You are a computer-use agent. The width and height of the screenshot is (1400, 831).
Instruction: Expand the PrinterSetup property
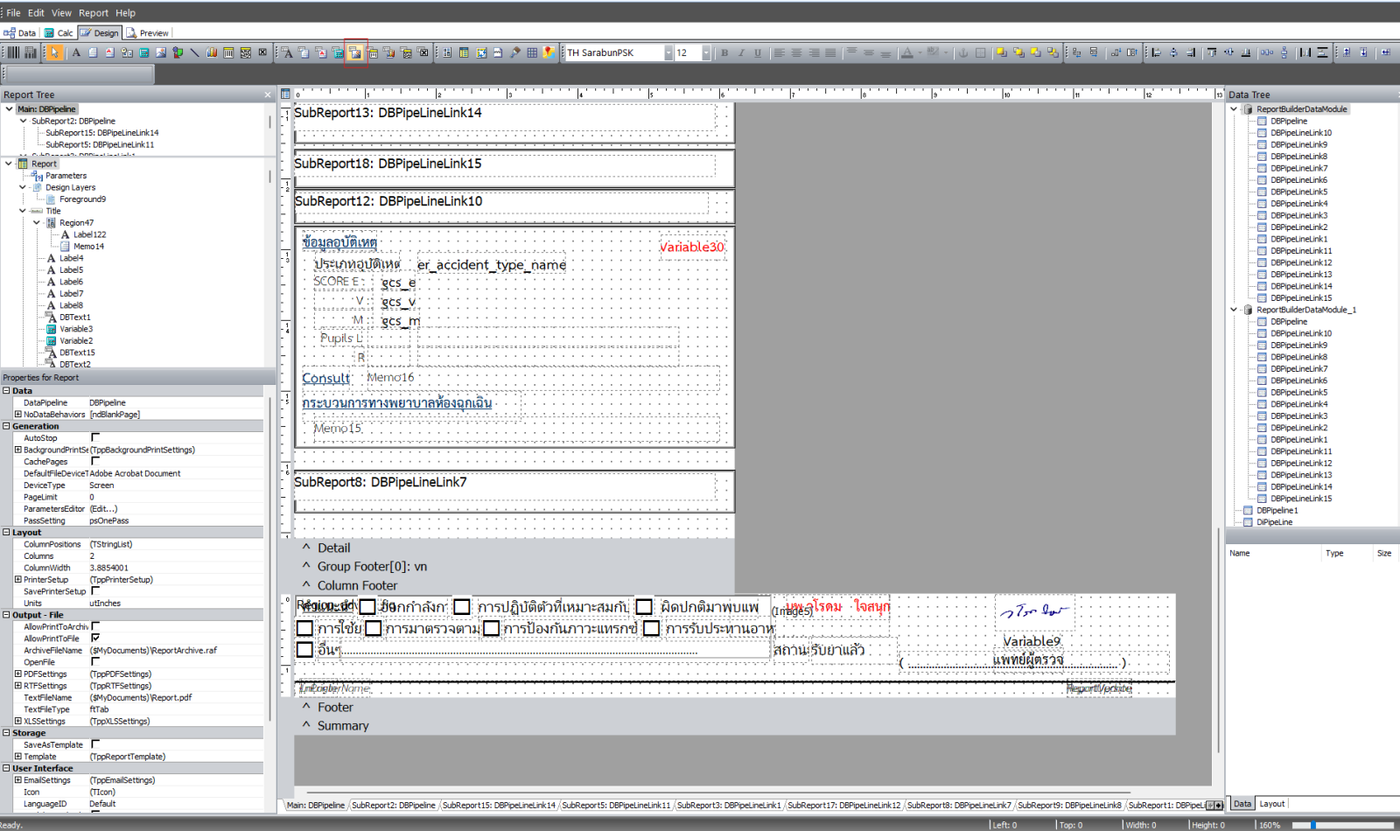coord(18,579)
